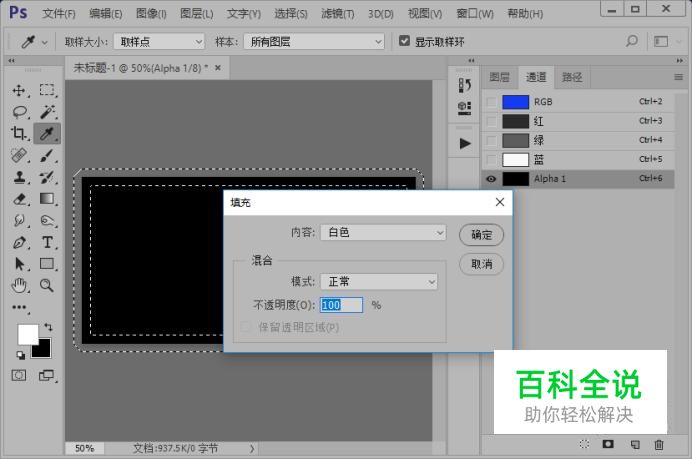
Task: Open the Actions panel play icon
Action: pos(465,143)
